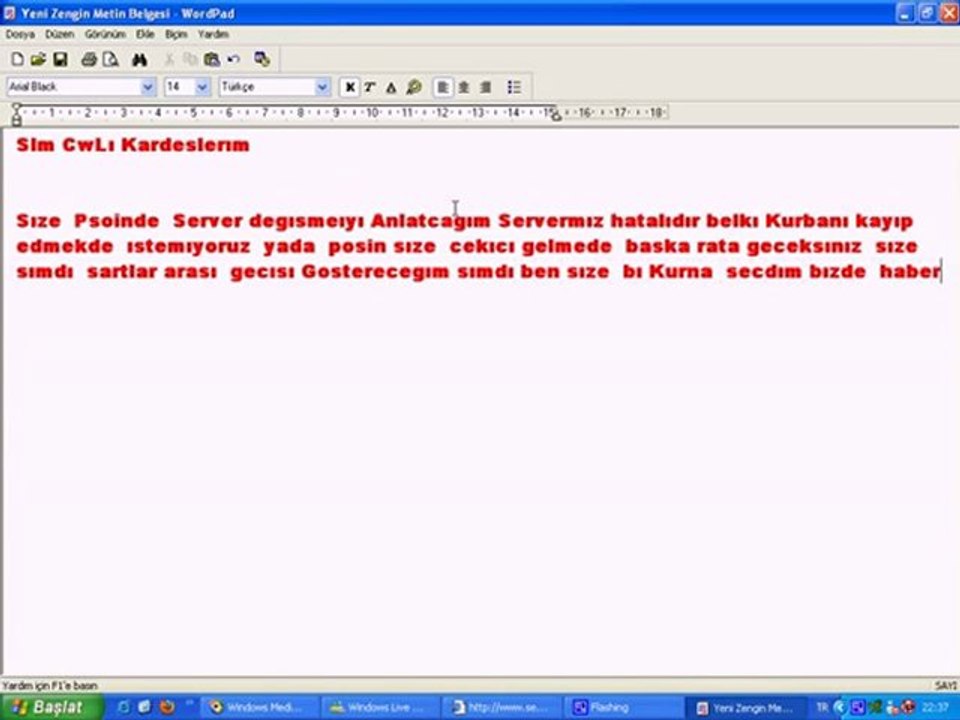Image resolution: width=960 pixels, height=720 pixels.
Task: Open the Düzen menu
Action: 59,34
